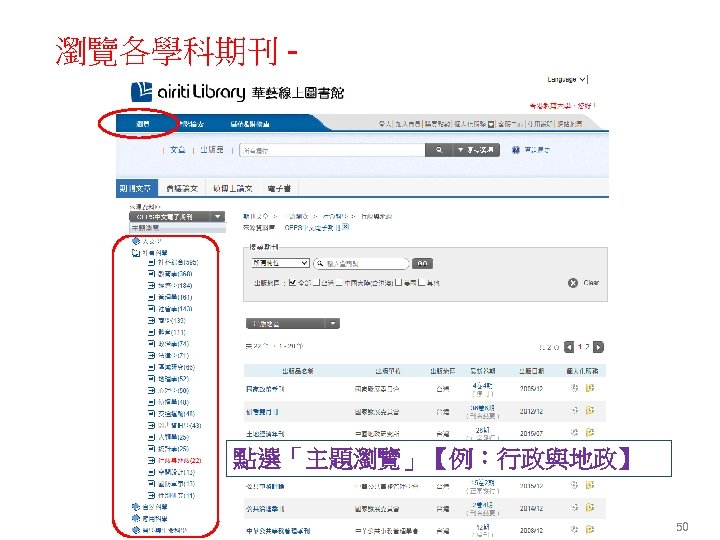
Task: Switch to the 會議論文 tab
Action: pos(182,188)
